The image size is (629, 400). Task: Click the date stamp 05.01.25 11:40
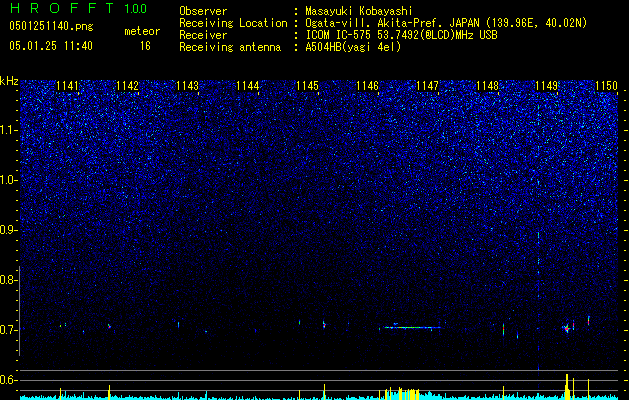[x=51, y=46]
